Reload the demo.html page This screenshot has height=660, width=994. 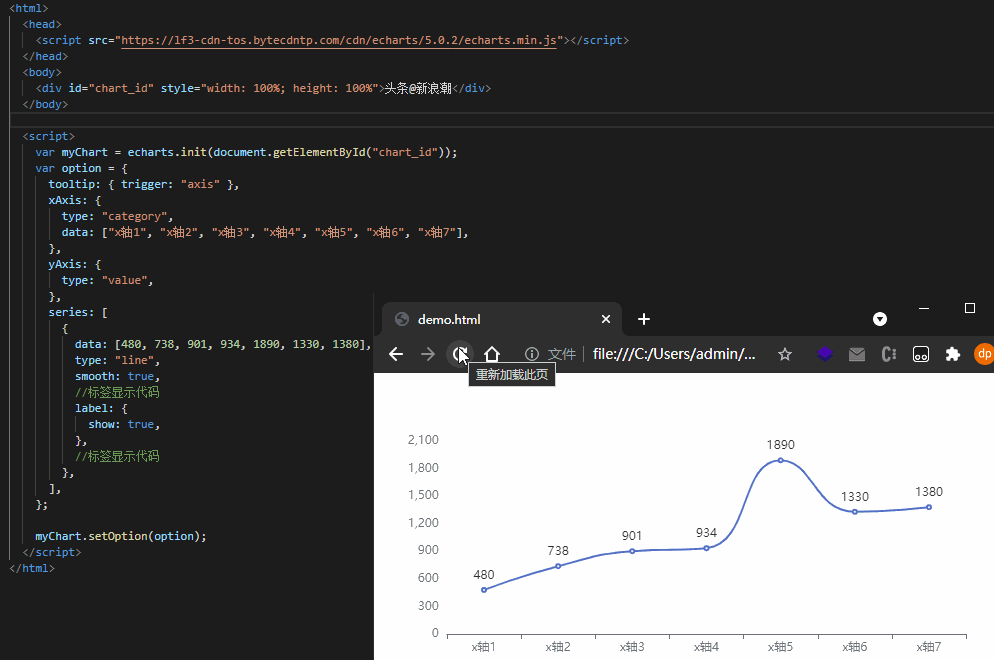[459, 354]
